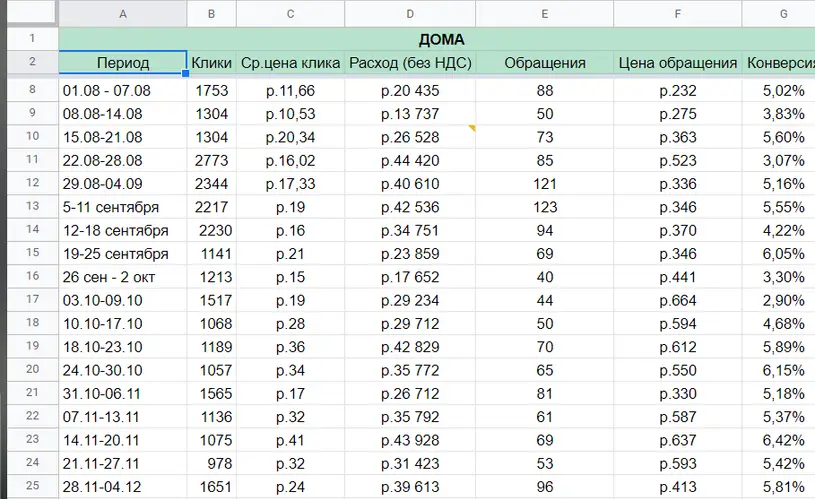The width and height of the screenshot is (815, 499).
Task: Select period cell 12-18 сентября
Action: click(123, 230)
